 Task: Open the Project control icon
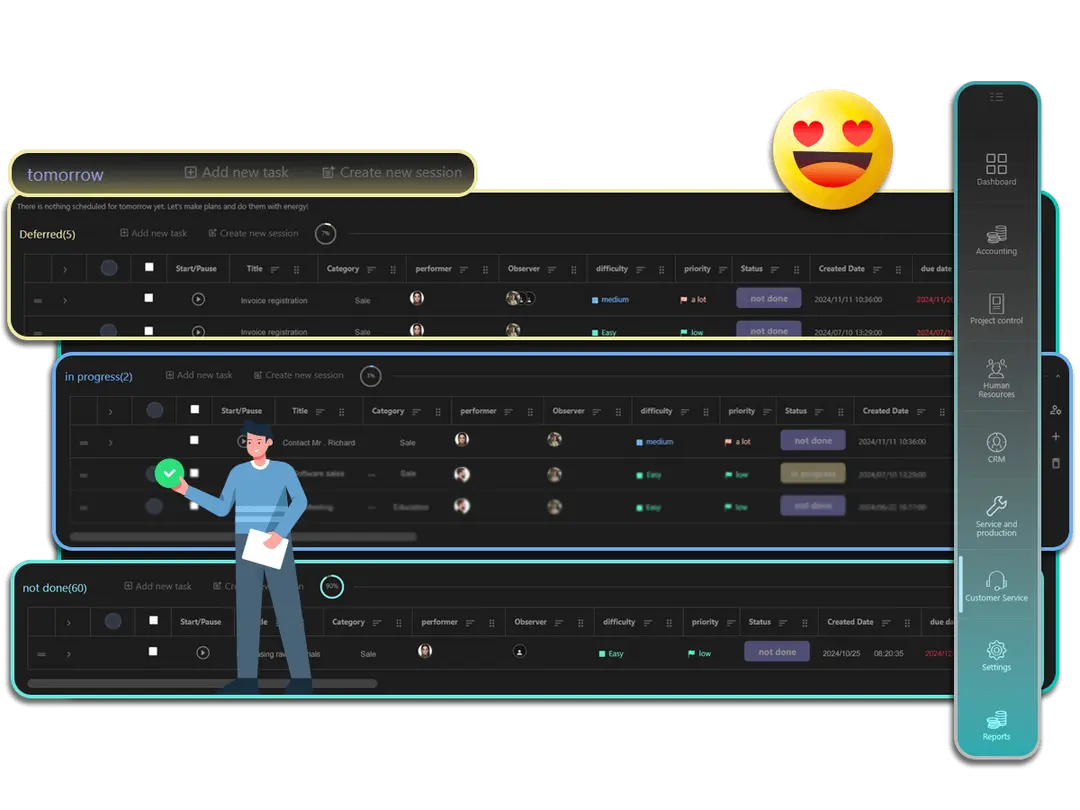click(x=996, y=303)
